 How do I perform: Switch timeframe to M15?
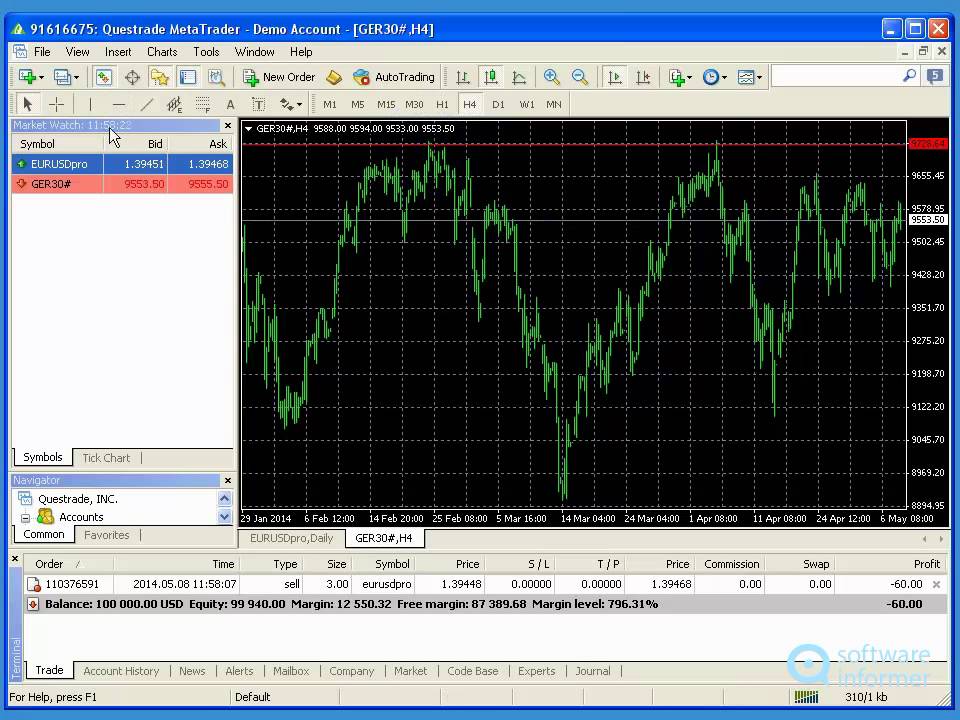point(386,105)
